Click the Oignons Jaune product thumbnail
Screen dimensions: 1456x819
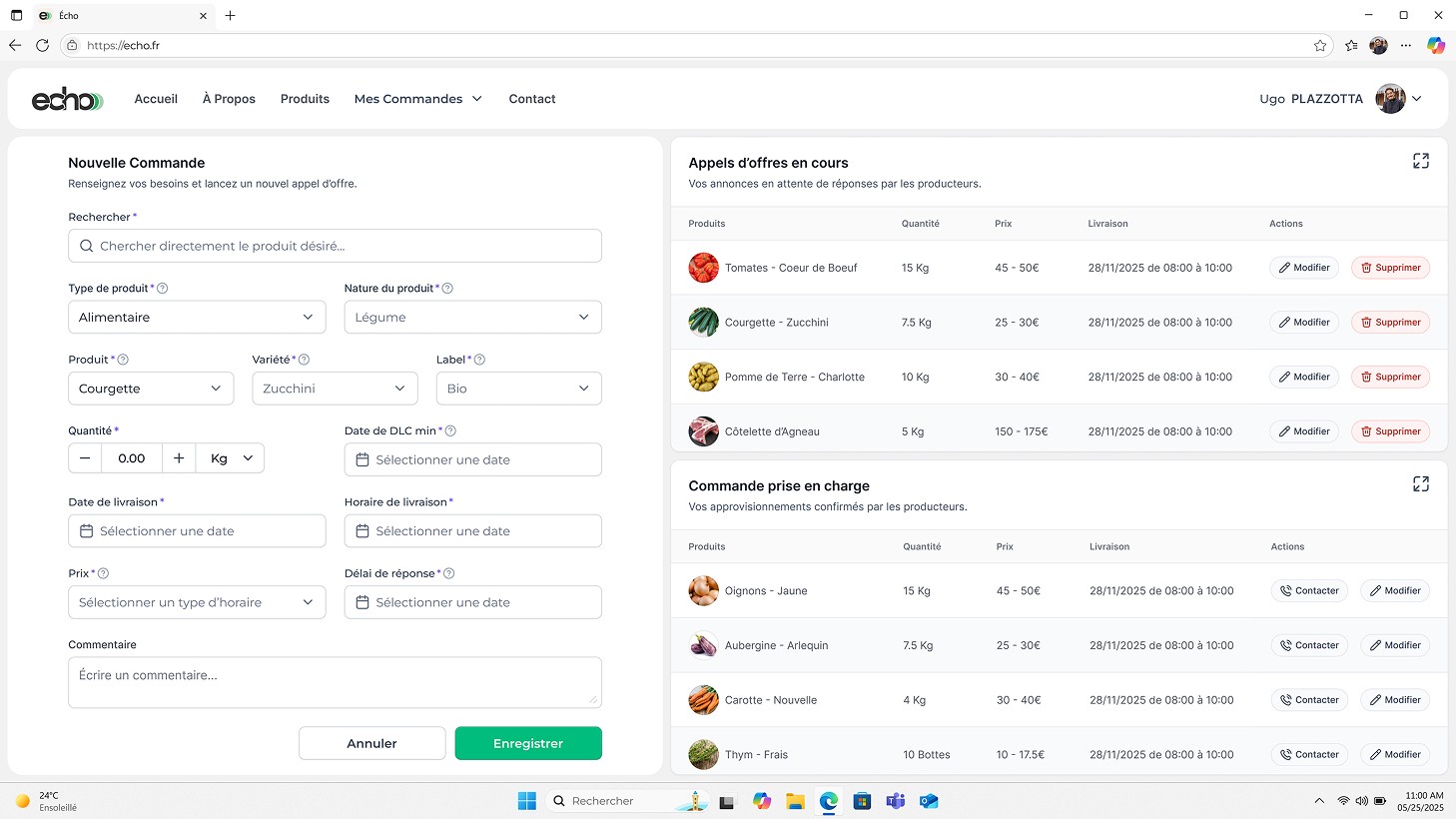tap(703, 591)
